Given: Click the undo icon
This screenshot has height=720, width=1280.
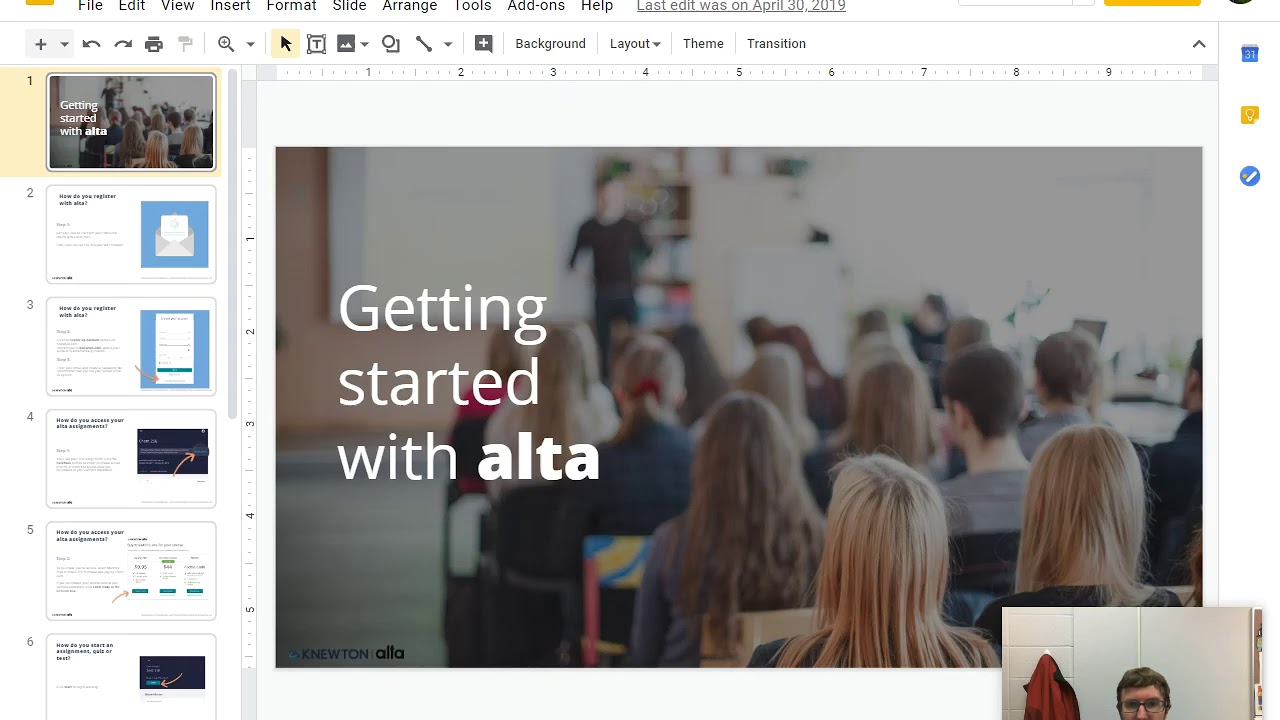Looking at the screenshot, I should pyautogui.click(x=91, y=44).
